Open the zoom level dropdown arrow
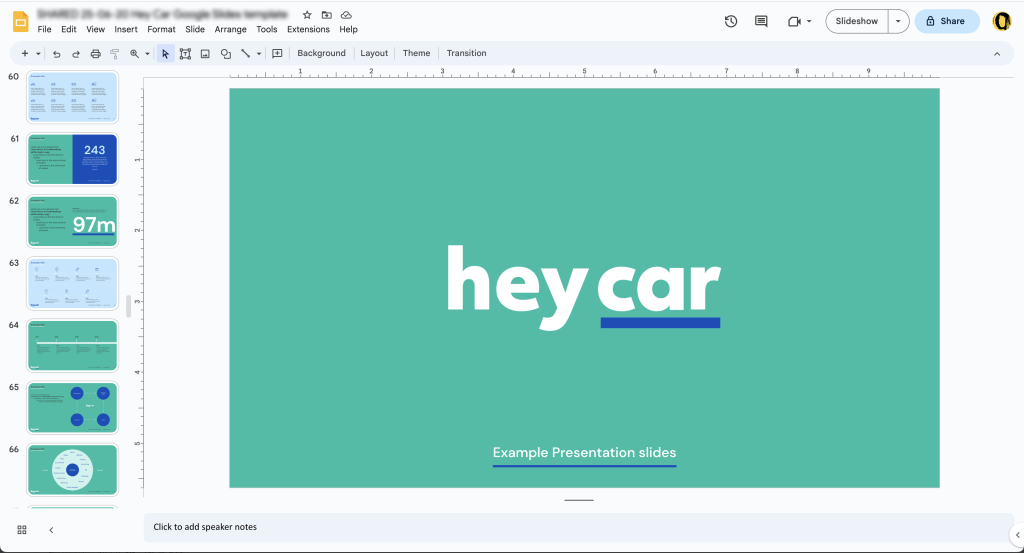Screen dimensions: 1024x553 [147, 54]
